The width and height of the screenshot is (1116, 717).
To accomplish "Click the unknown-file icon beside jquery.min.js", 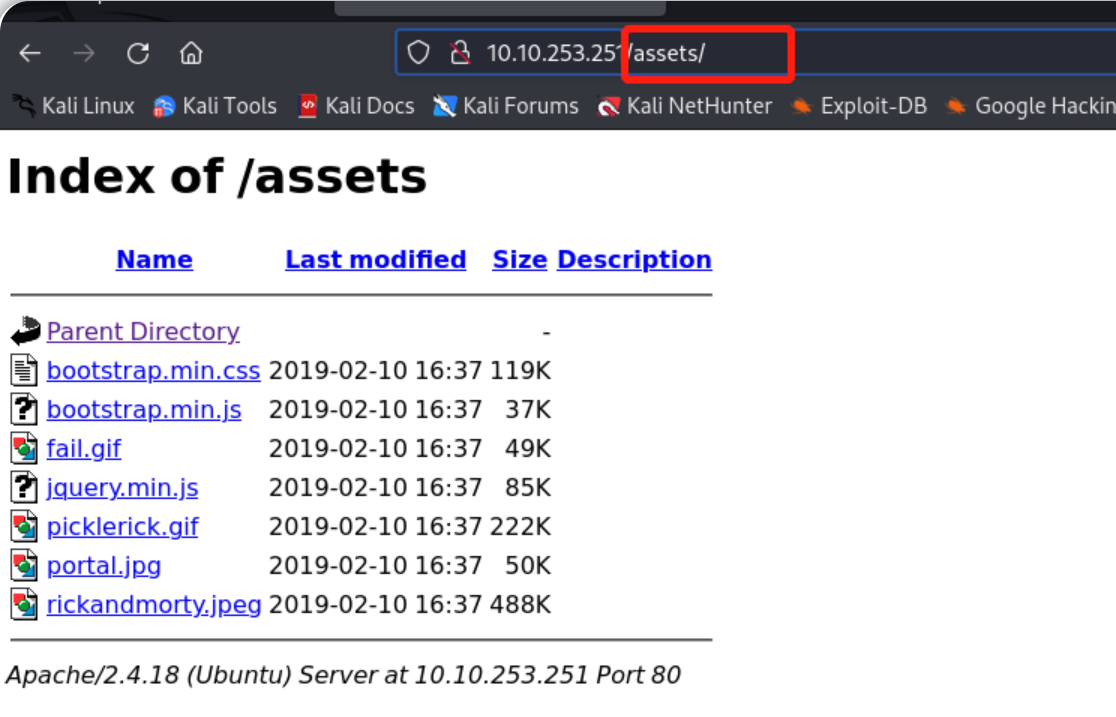I will coord(24,488).
